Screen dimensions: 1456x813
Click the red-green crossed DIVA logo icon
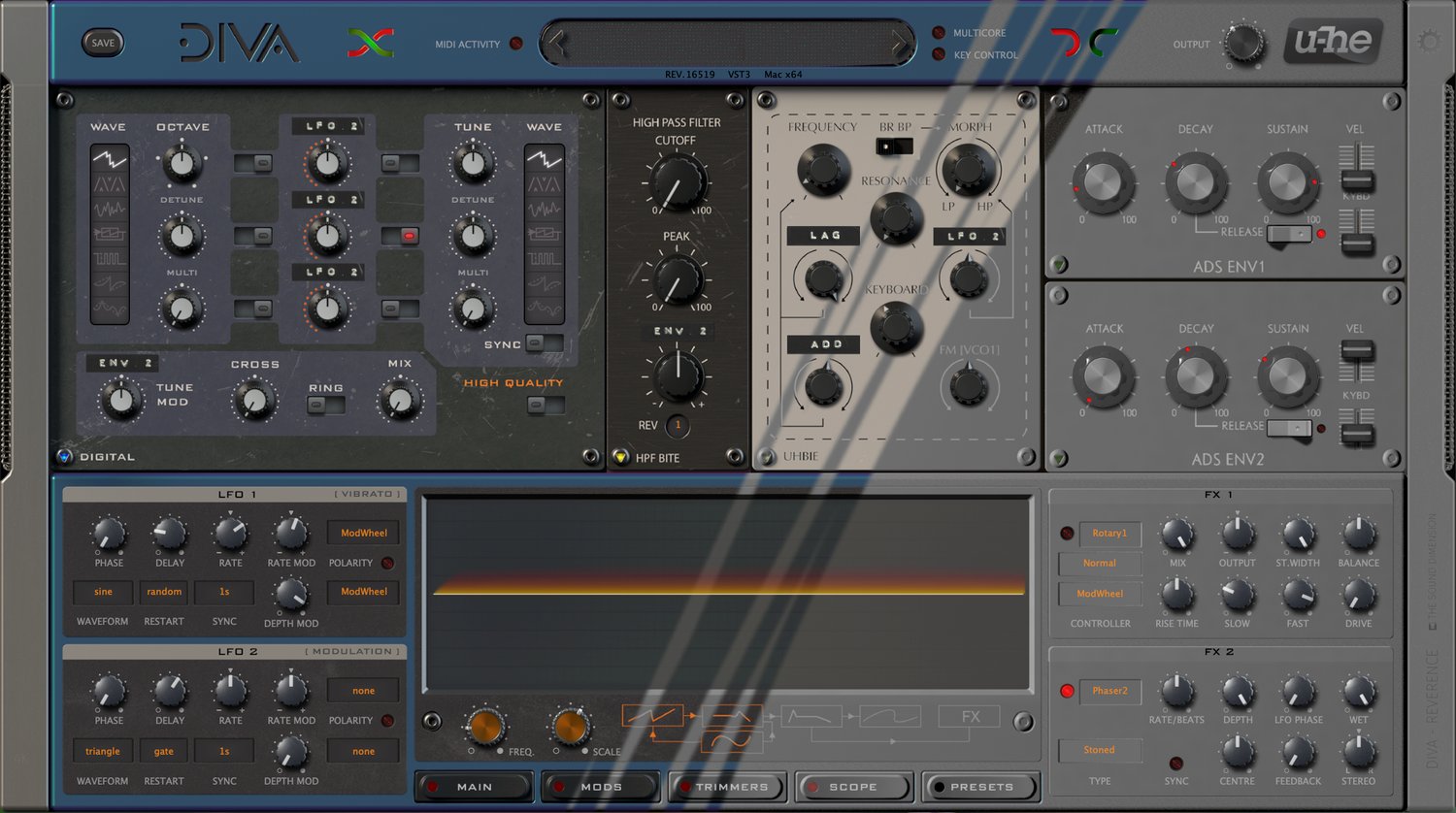[371, 43]
